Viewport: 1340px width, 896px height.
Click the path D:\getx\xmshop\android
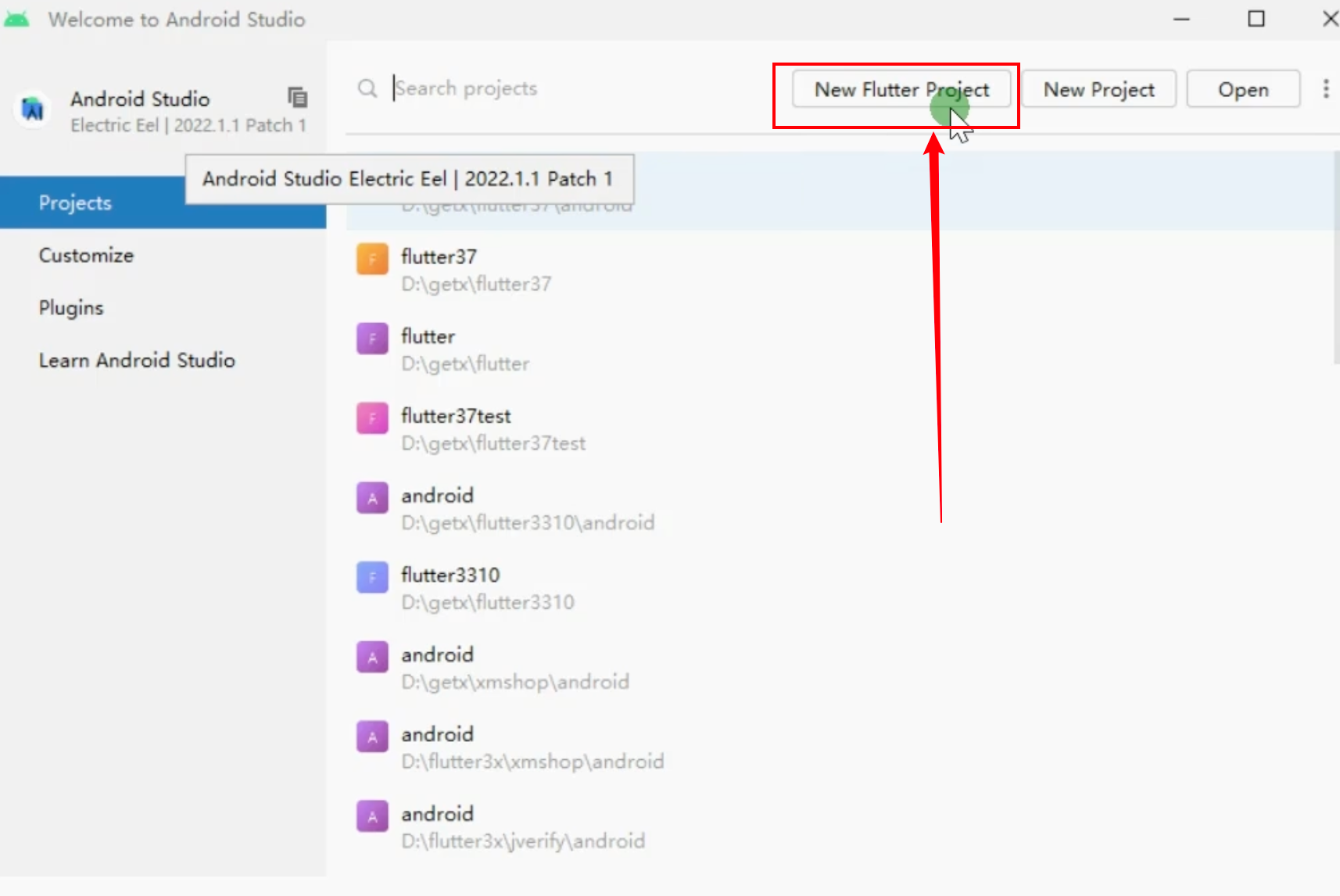click(515, 682)
